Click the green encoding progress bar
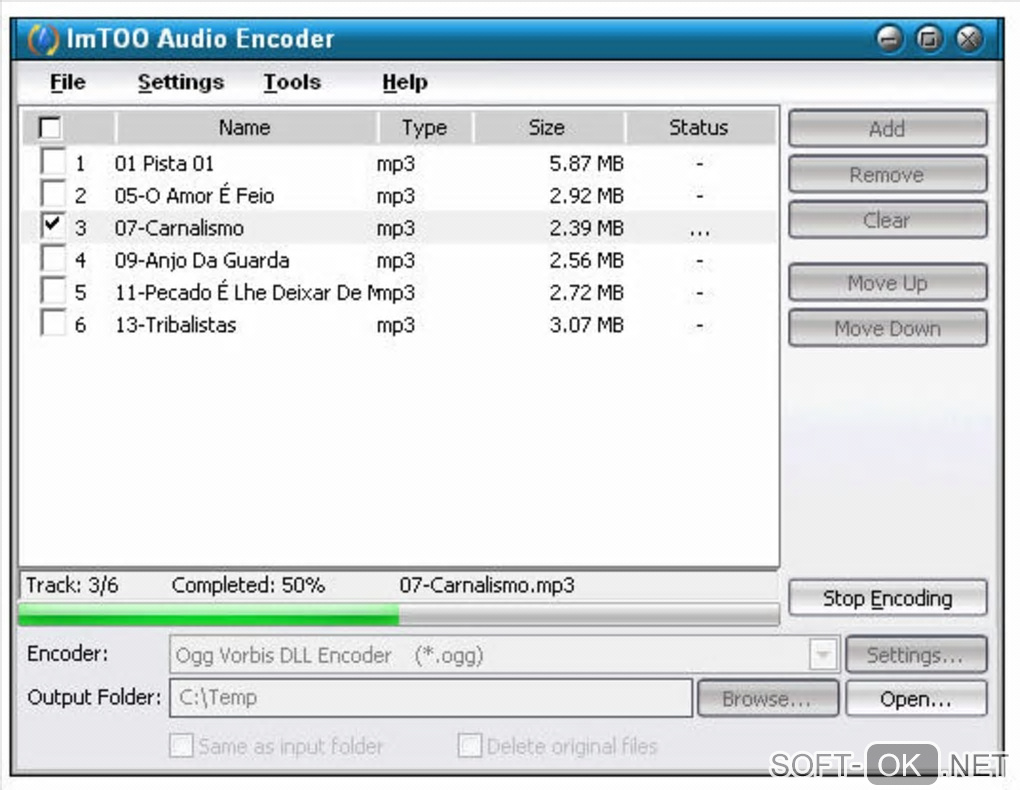 coord(209,615)
